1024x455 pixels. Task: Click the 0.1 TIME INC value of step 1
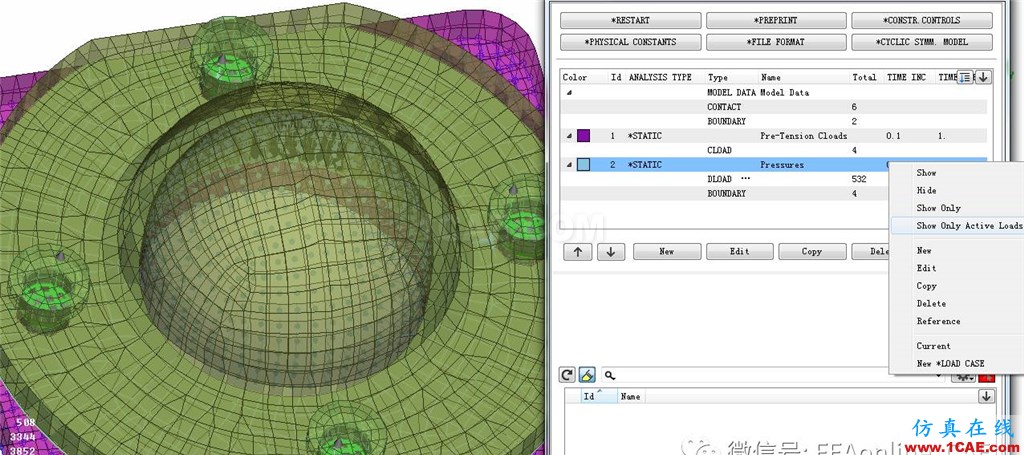(x=893, y=136)
